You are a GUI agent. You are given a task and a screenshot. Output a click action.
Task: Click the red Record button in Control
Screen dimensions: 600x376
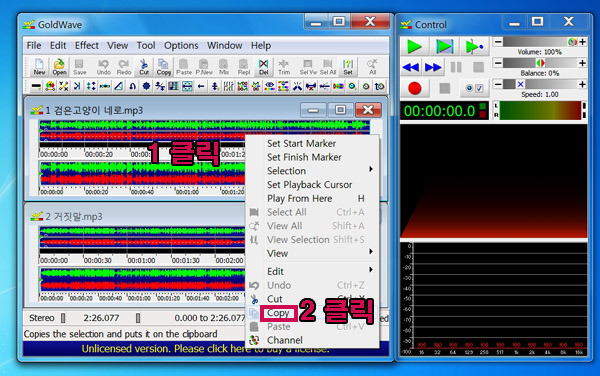click(414, 88)
